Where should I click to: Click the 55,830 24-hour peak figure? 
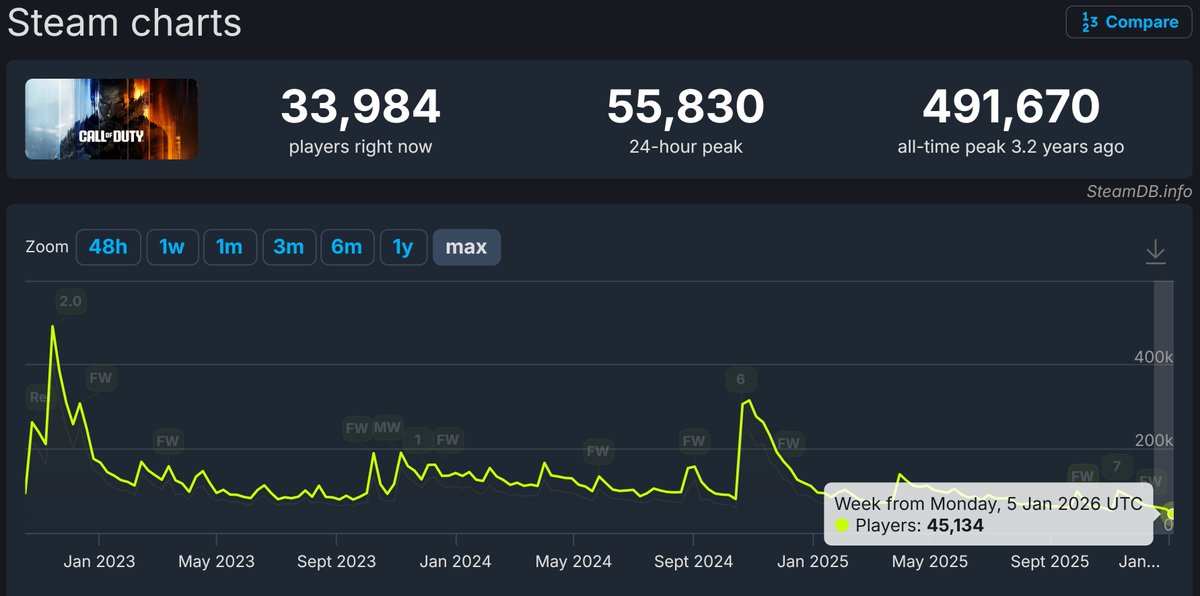click(x=686, y=107)
